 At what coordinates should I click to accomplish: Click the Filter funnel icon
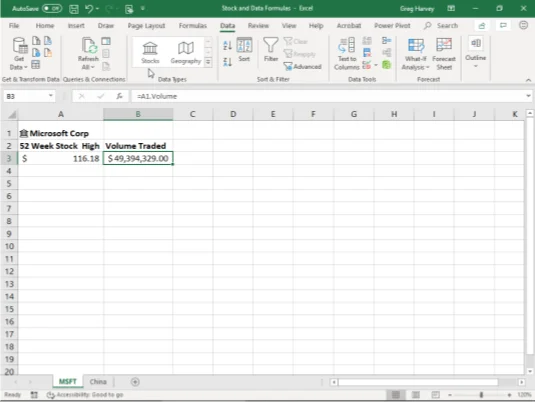pos(271,49)
